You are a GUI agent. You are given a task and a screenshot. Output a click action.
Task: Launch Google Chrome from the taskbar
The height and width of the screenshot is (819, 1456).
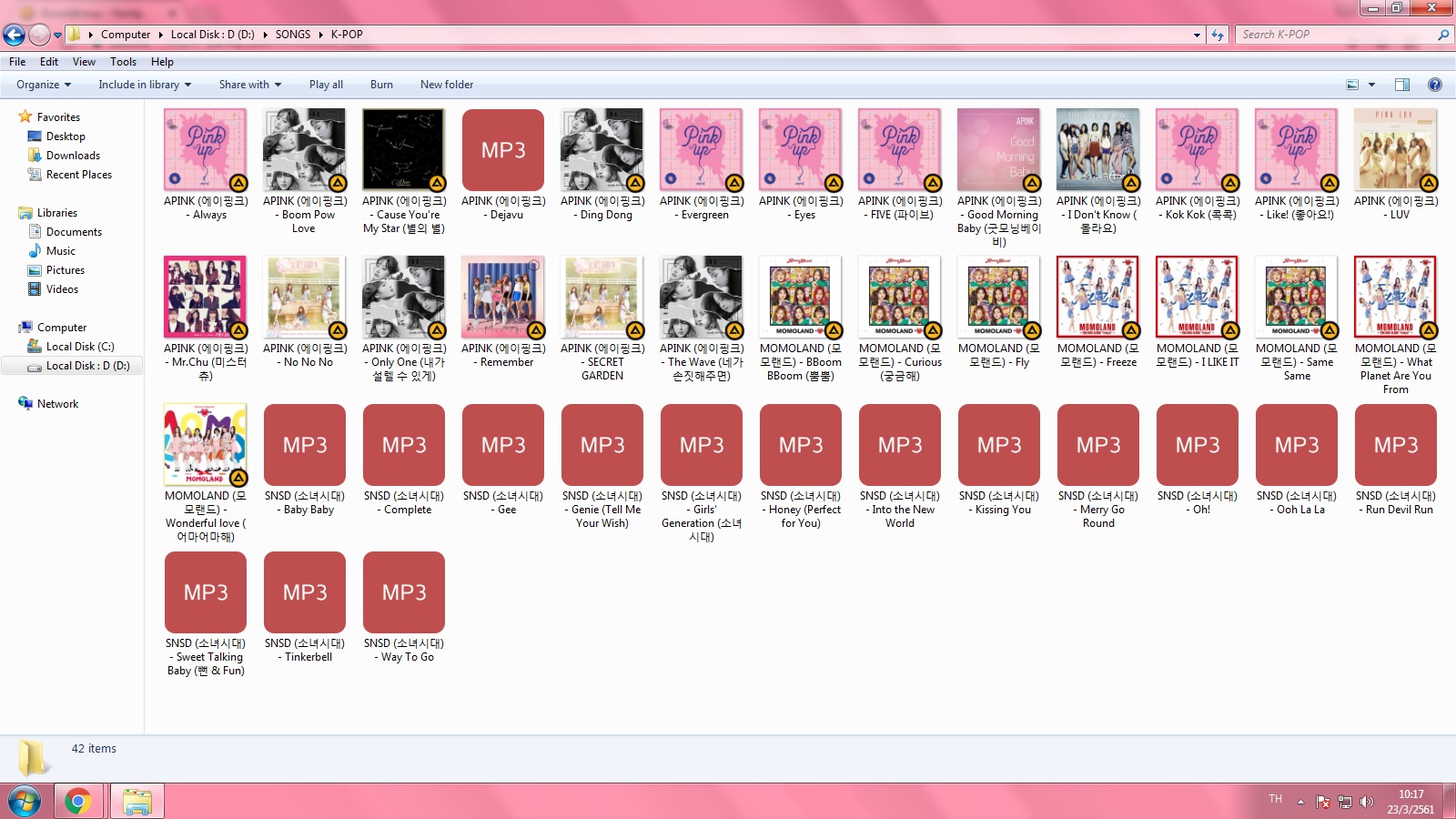[78, 802]
